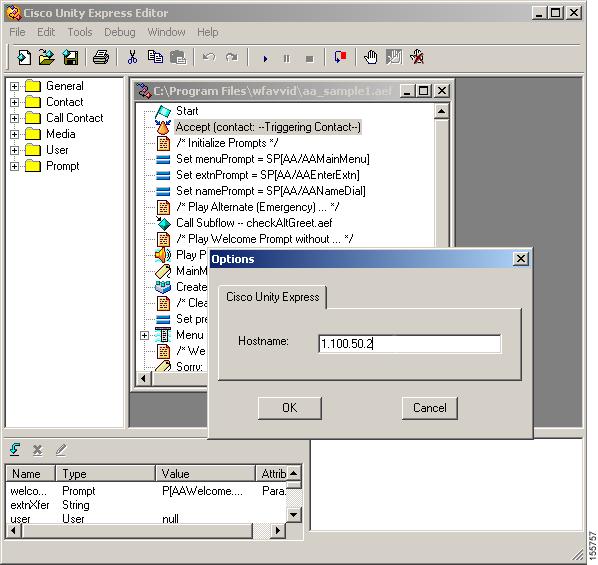Click the Cut scissors icon
Screen dimensions: 598x565
[132, 58]
